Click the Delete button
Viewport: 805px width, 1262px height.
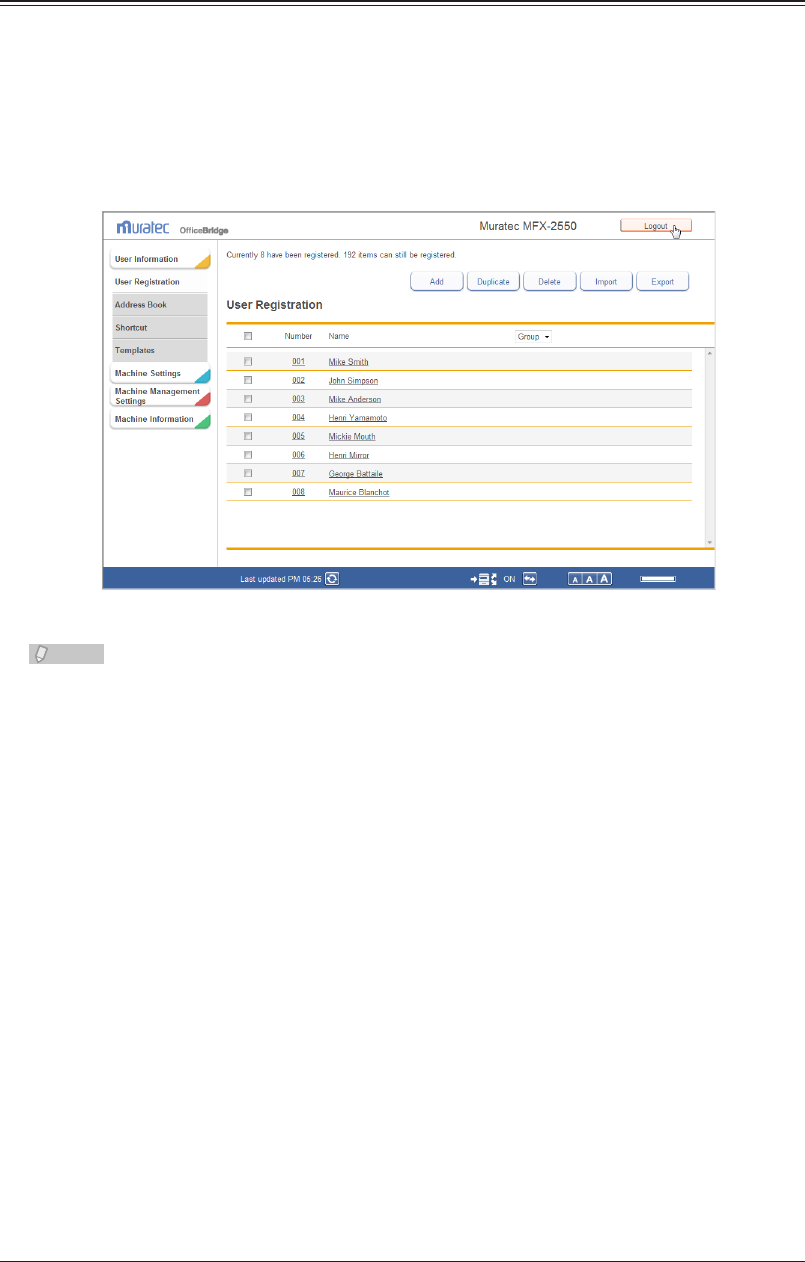550,282
